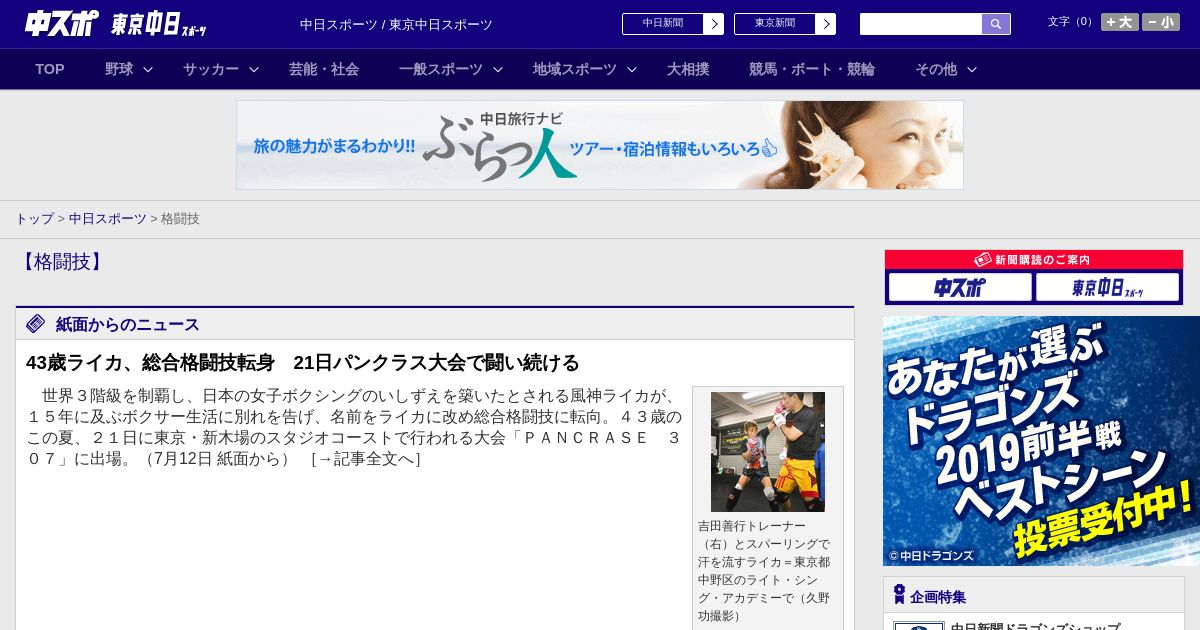Image resolution: width=1200 pixels, height=630 pixels.
Task: Click the 中日スポーツ / 東京中日スポーツ header text
Action: [396, 24]
